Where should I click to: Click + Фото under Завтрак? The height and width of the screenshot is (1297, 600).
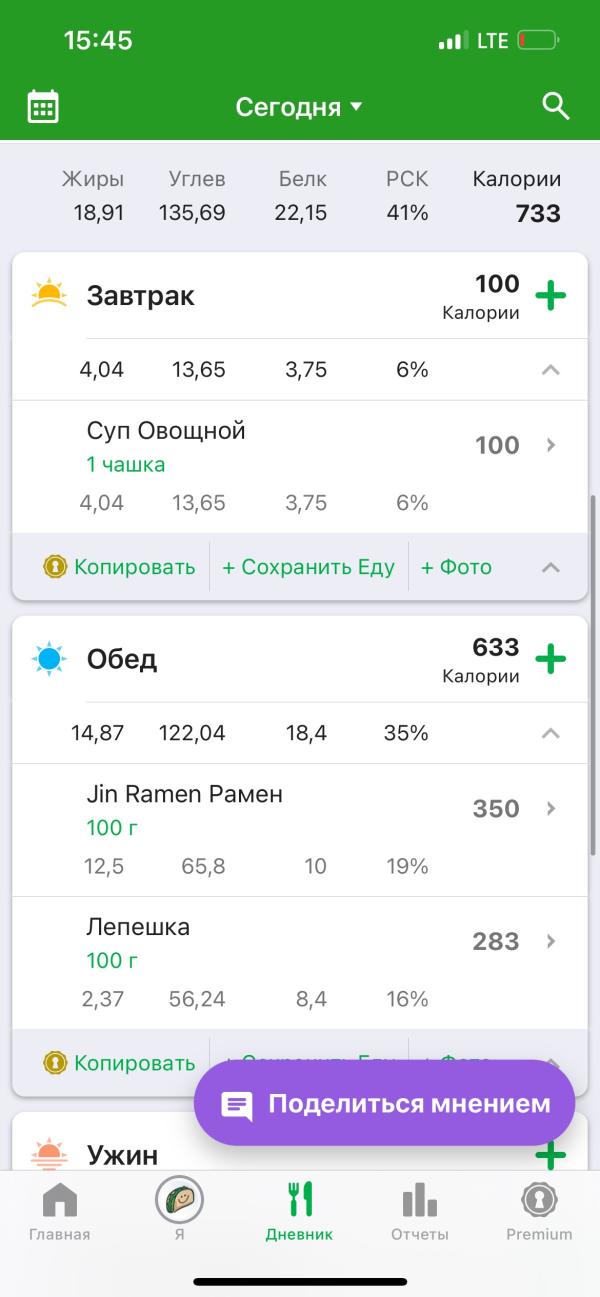tap(456, 567)
